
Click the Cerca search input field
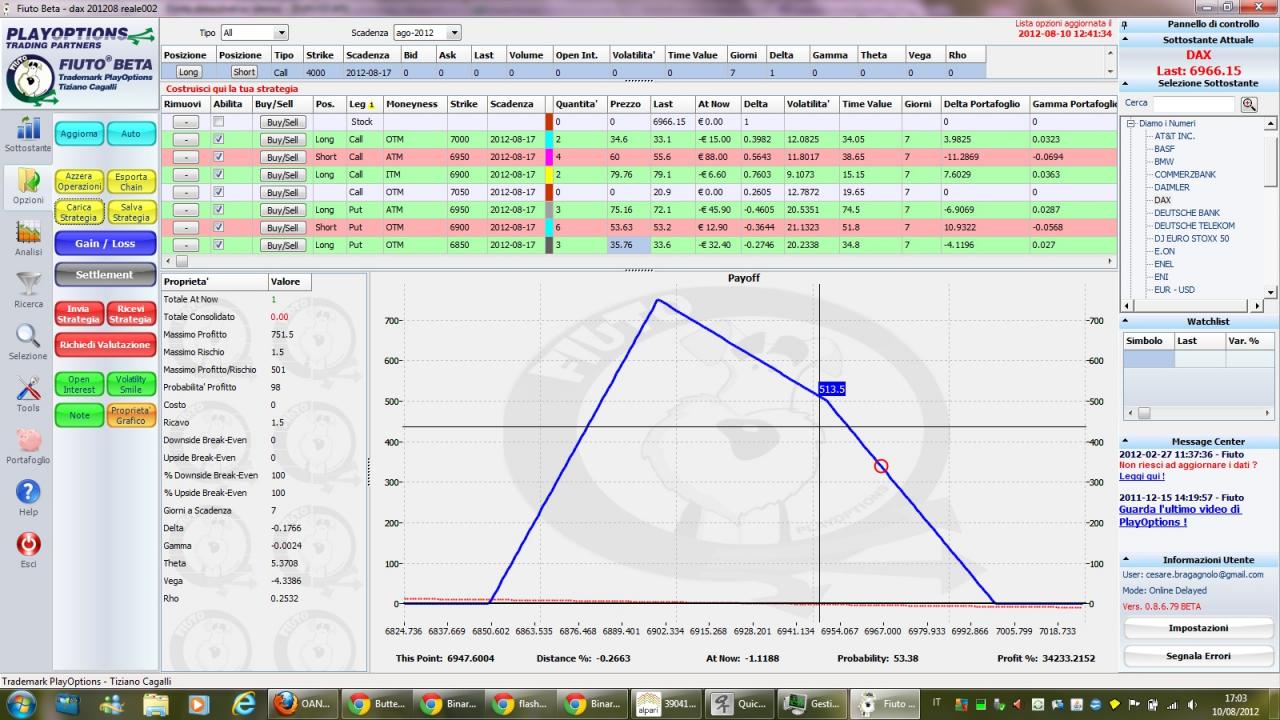pos(1193,103)
